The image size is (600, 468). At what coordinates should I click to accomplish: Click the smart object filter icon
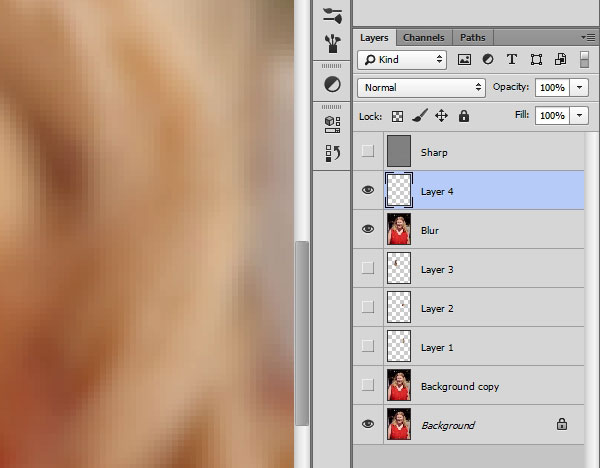tap(560, 60)
